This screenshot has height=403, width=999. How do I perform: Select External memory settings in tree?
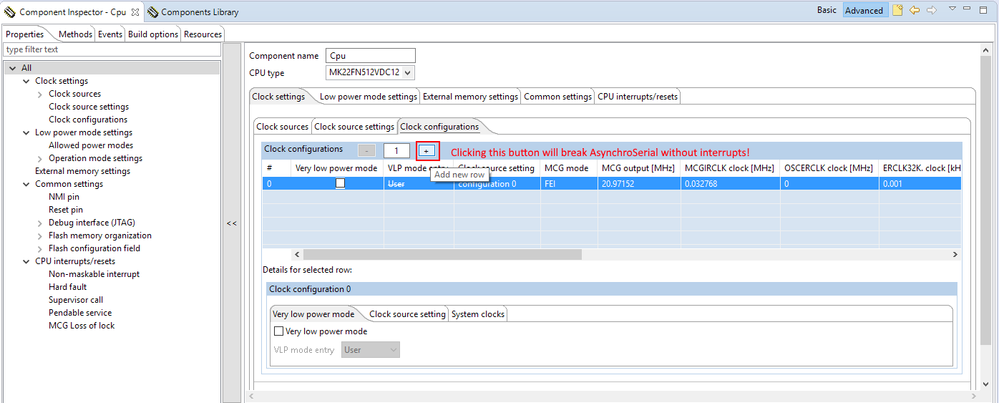pos(83,171)
